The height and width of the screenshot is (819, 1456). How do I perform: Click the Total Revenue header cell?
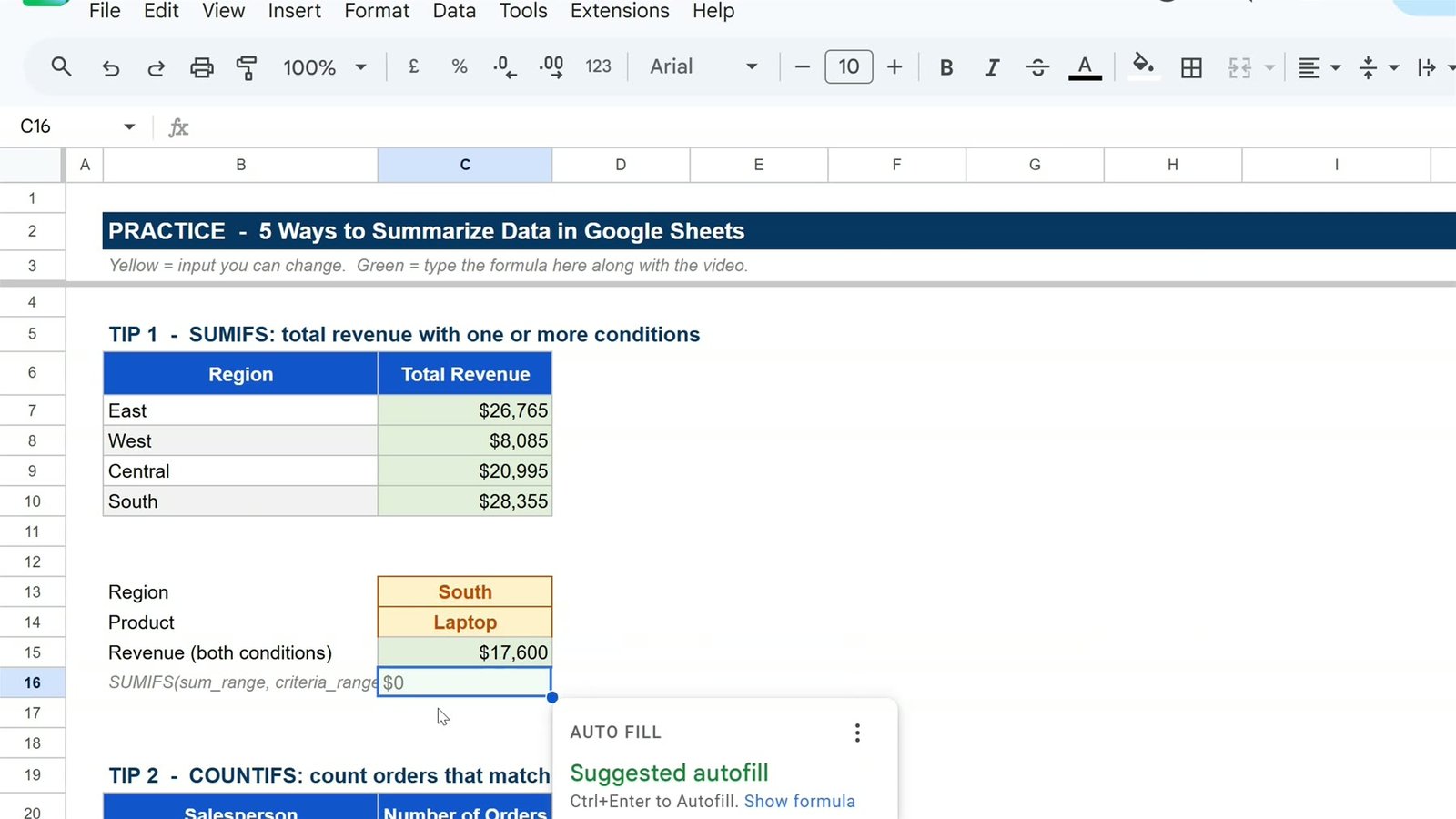[465, 374]
